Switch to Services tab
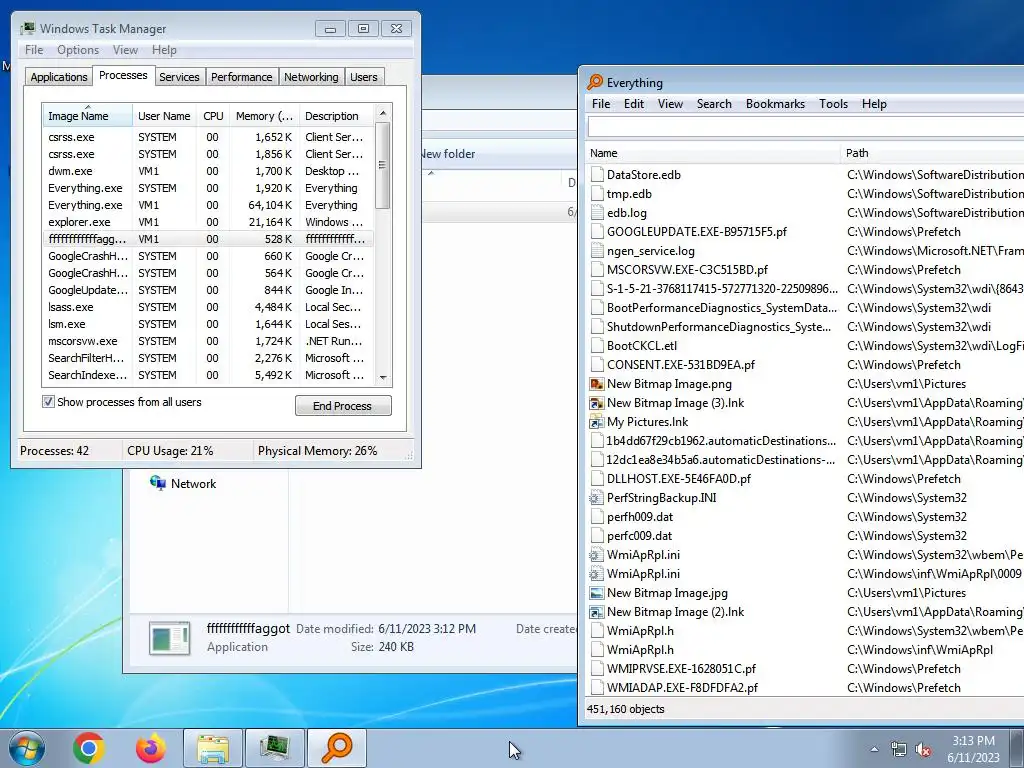The height and width of the screenshot is (768, 1024). pos(179,77)
